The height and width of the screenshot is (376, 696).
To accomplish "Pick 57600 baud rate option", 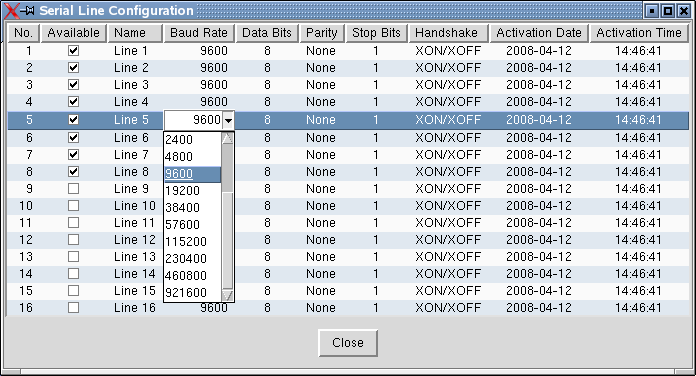I will click(192, 225).
